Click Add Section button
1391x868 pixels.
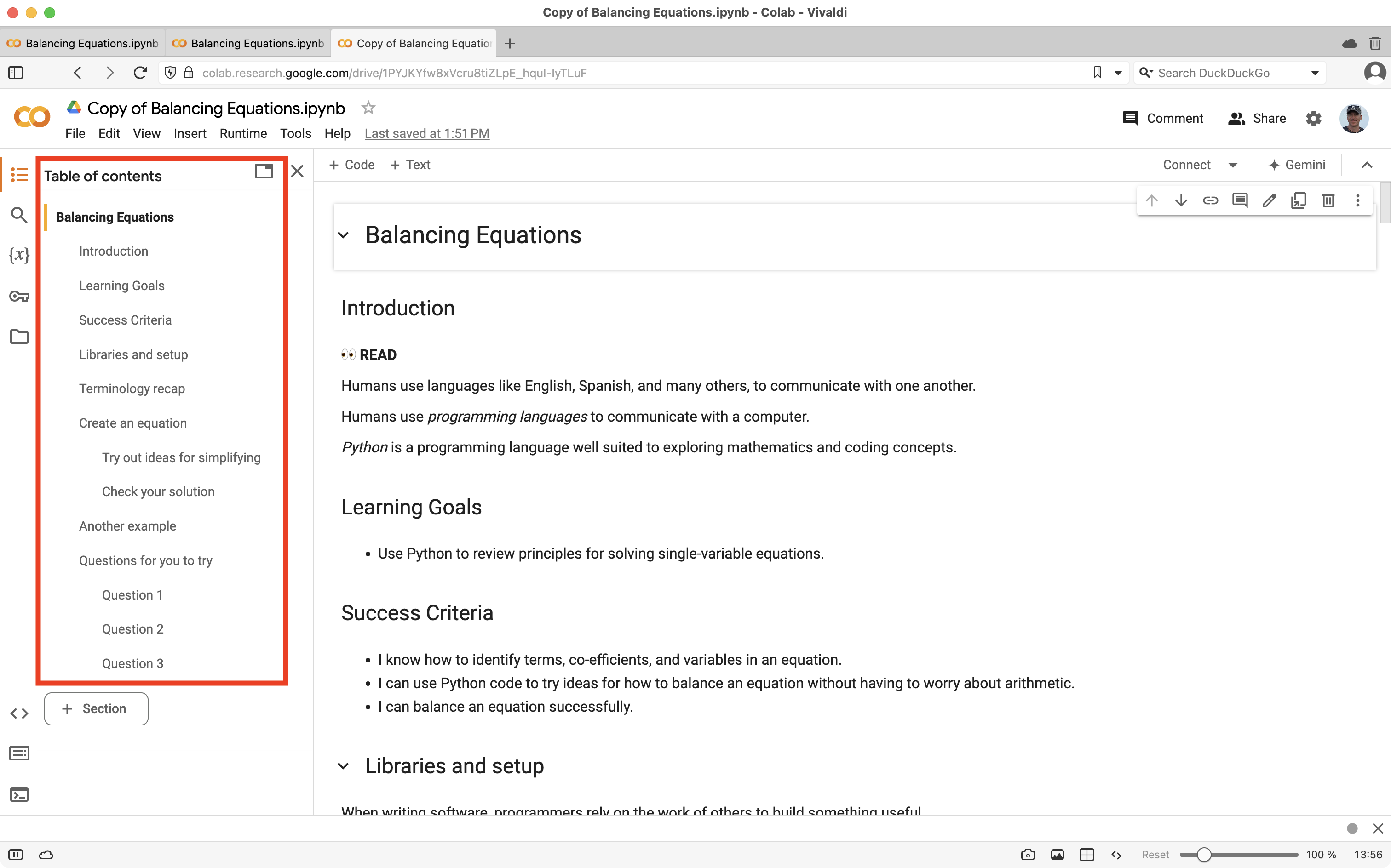pyautogui.click(x=95, y=709)
